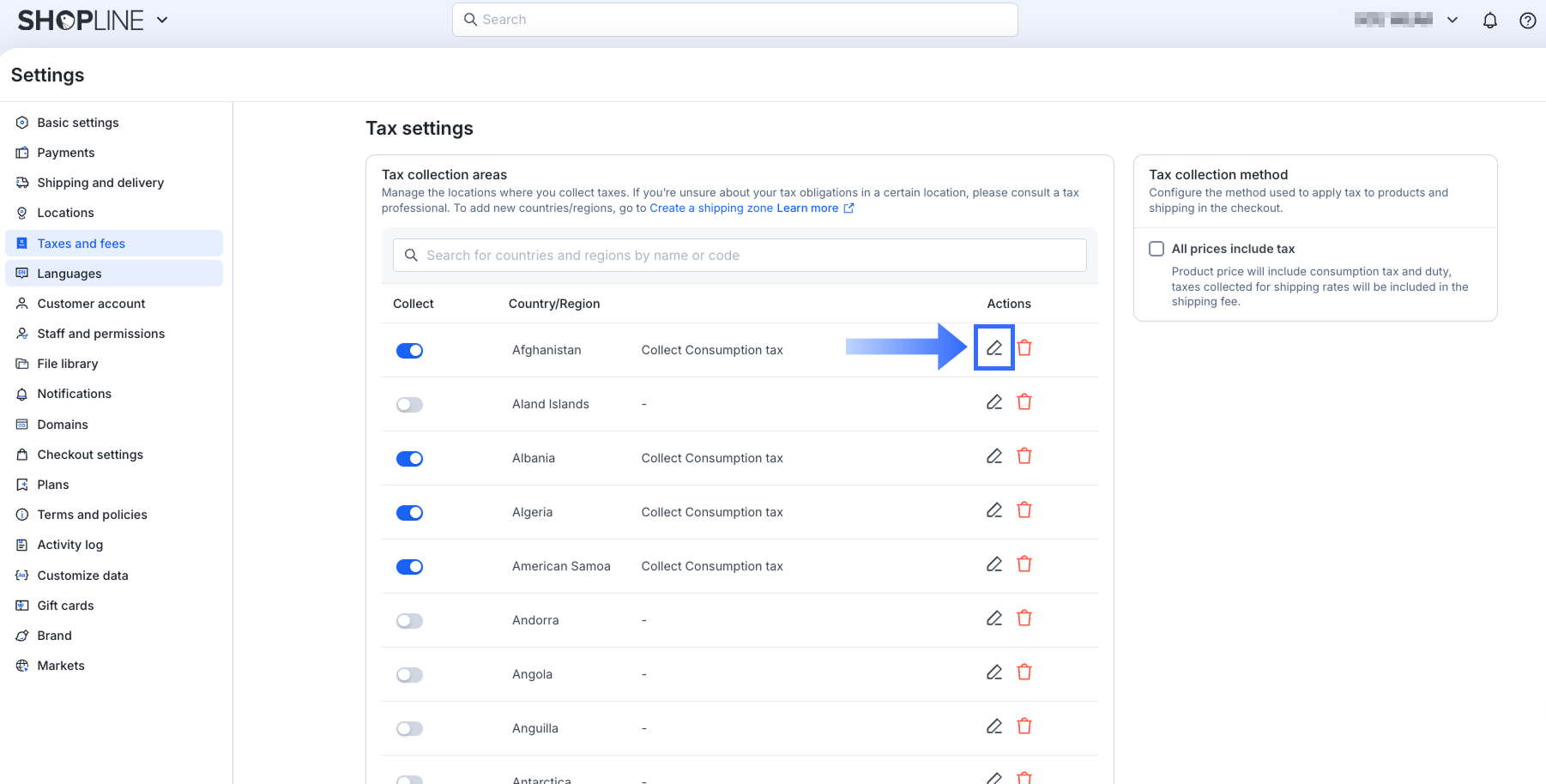The height and width of the screenshot is (784, 1546).
Task: Disable tax collection for Afghanistan
Action: coord(409,351)
